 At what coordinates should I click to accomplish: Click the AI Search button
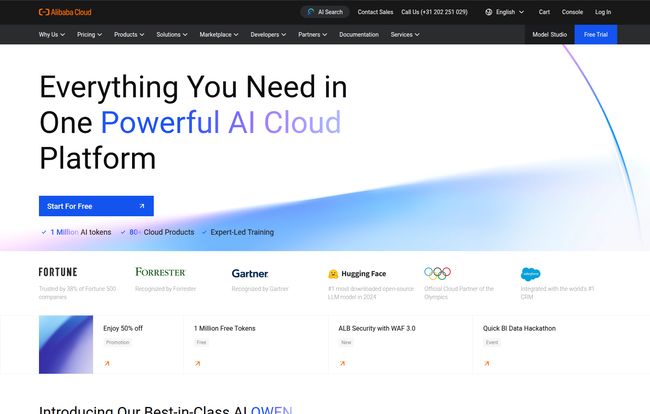[325, 12]
